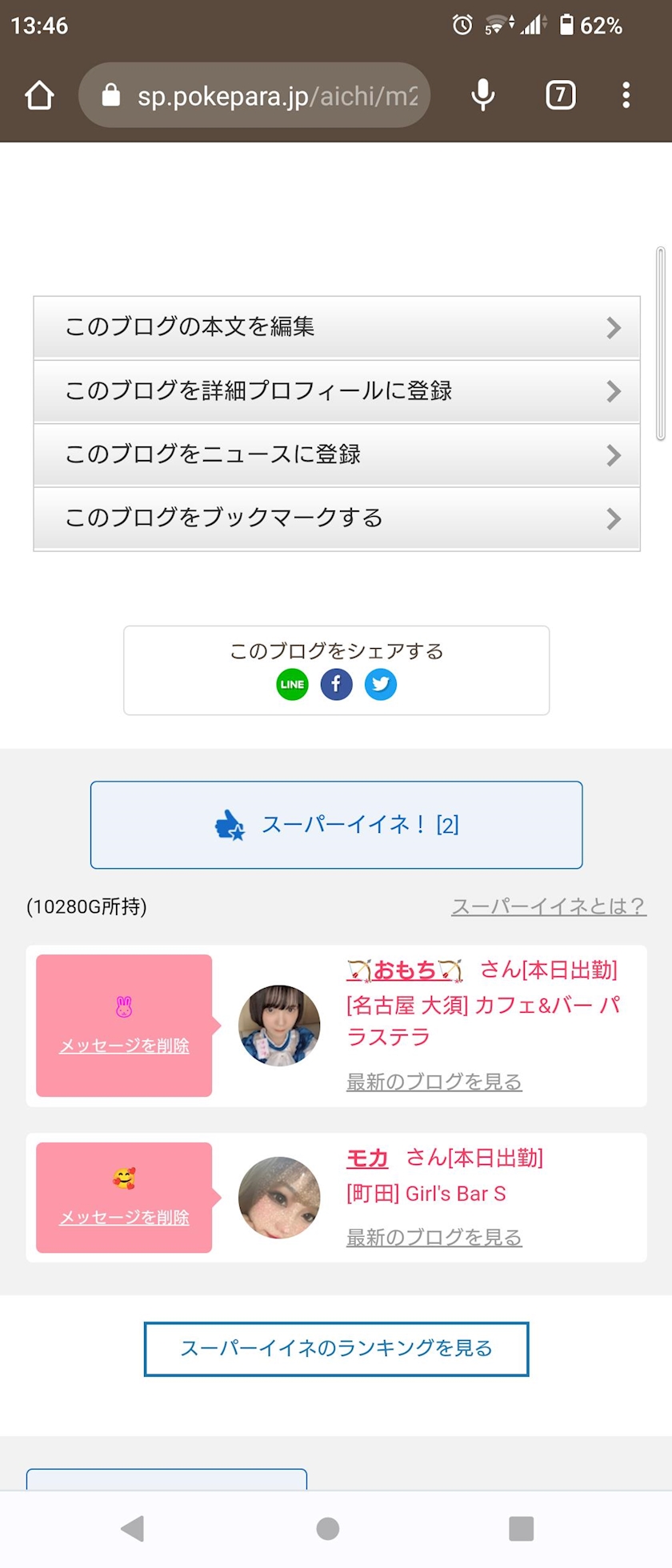
Task: Tap the microphone voice search icon
Action: point(482,95)
